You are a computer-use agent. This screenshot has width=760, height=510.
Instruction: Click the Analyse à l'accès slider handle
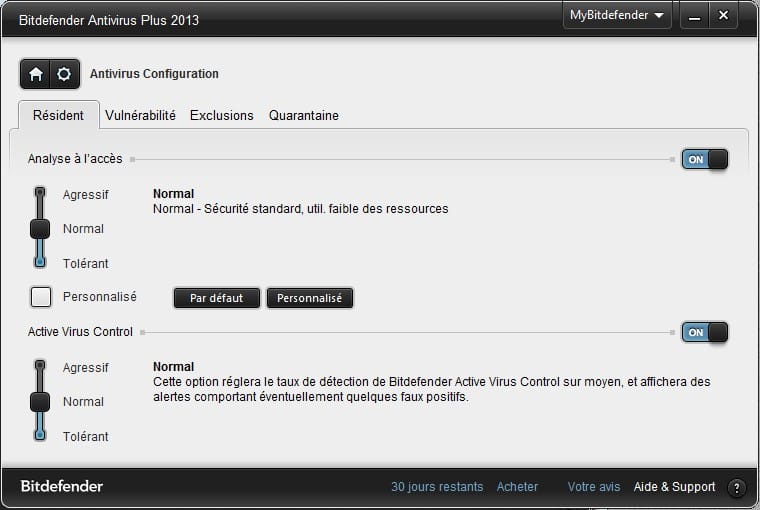pos(40,229)
